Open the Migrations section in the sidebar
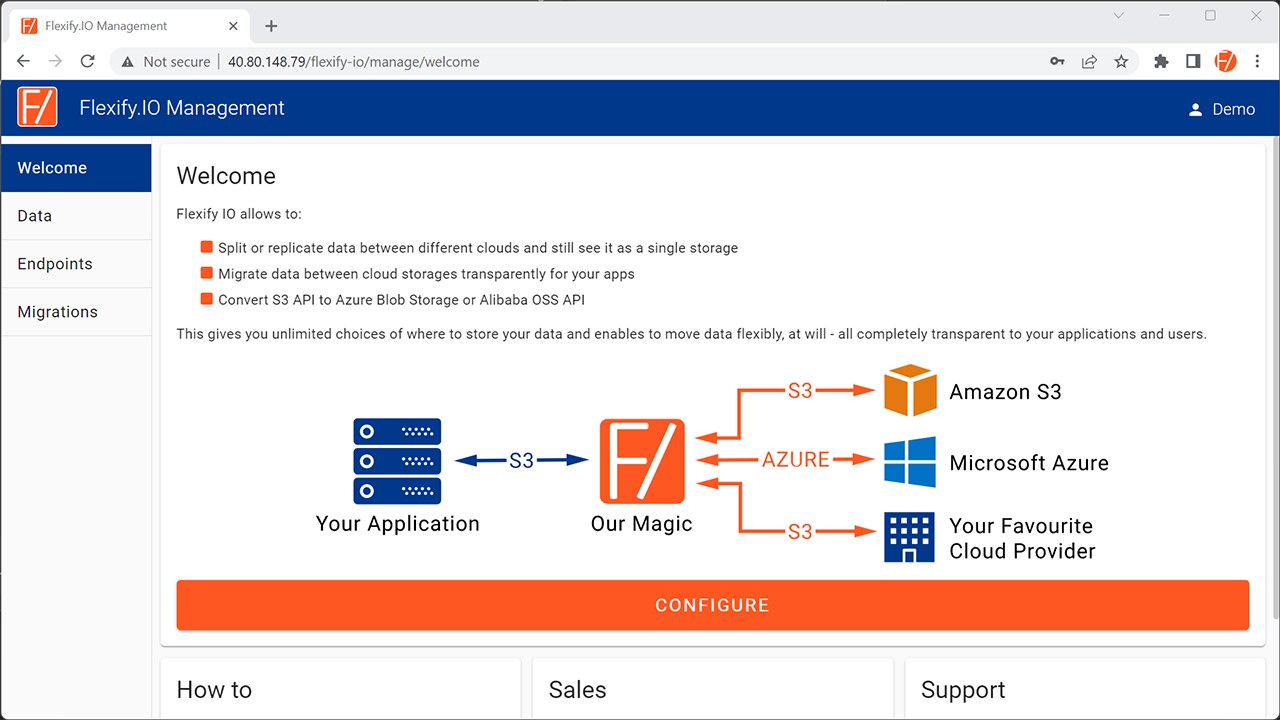 point(76,312)
